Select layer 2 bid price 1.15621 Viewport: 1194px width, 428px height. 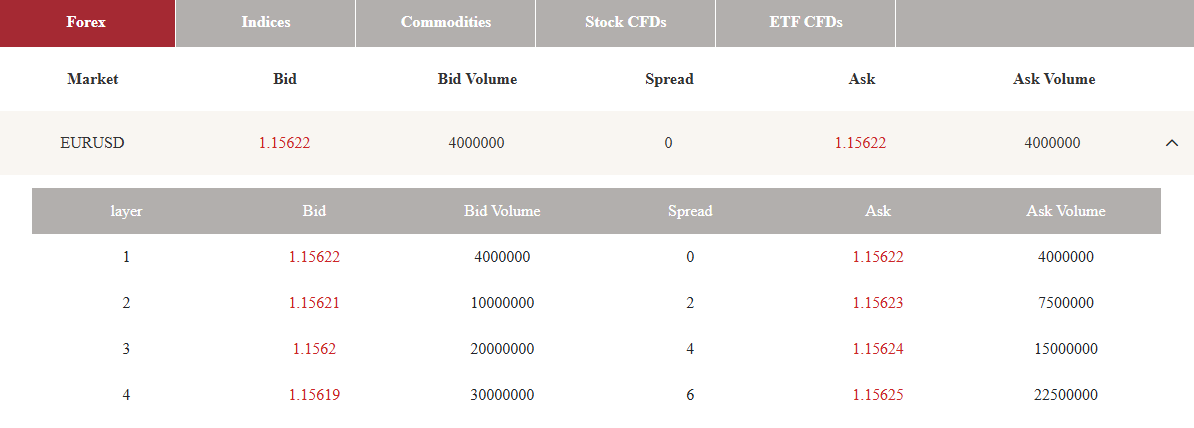tap(314, 303)
